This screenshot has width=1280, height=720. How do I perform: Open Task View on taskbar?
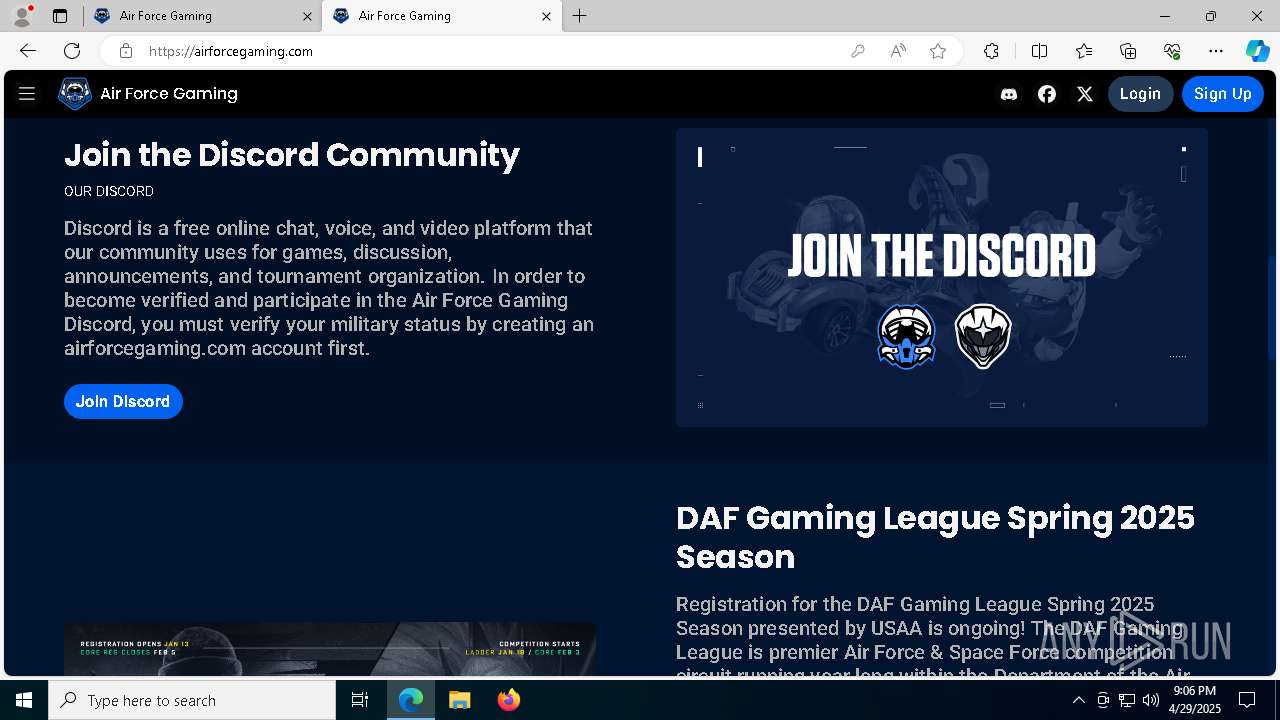pos(360,700)
